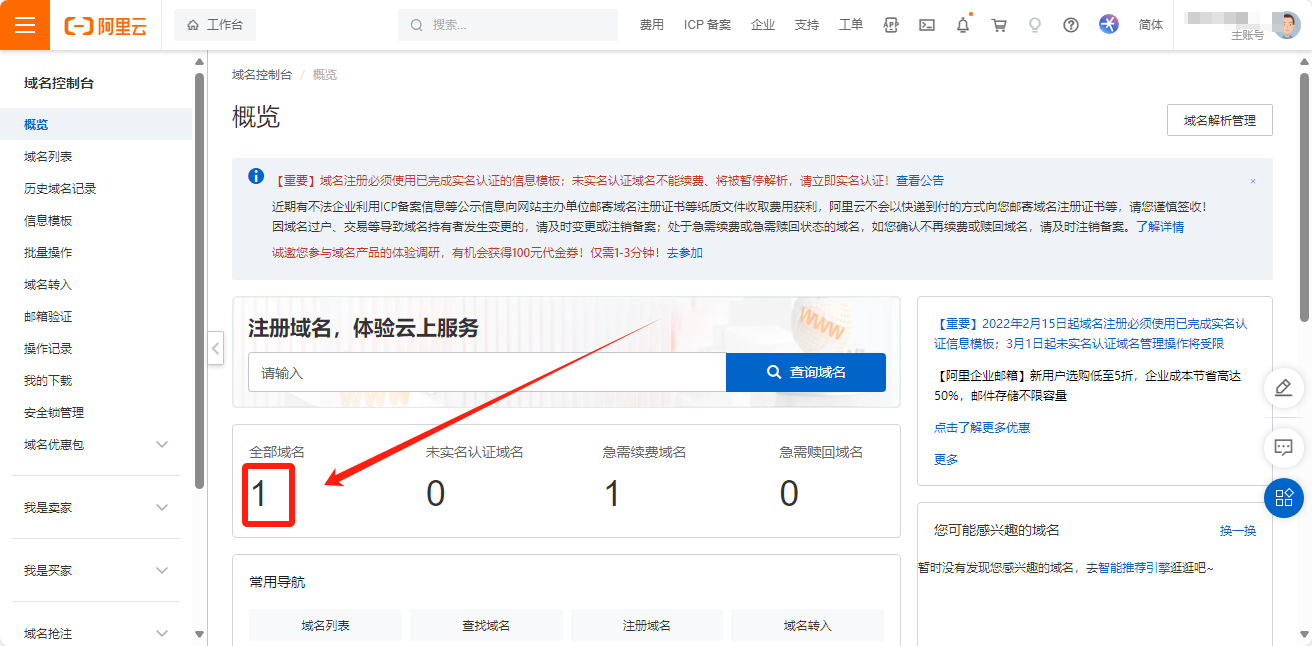Click the 域名解析管理 button

(x=1219, y=120)
